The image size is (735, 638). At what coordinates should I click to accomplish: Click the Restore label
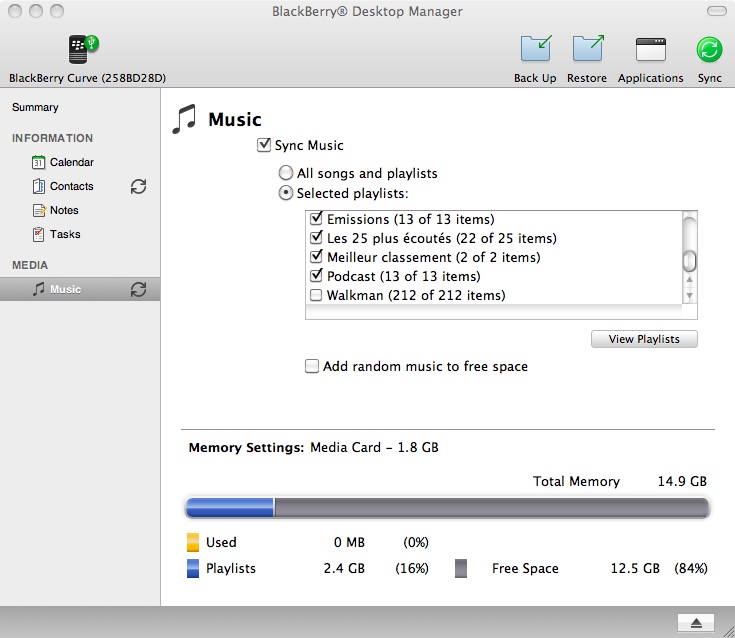(587, 78)
